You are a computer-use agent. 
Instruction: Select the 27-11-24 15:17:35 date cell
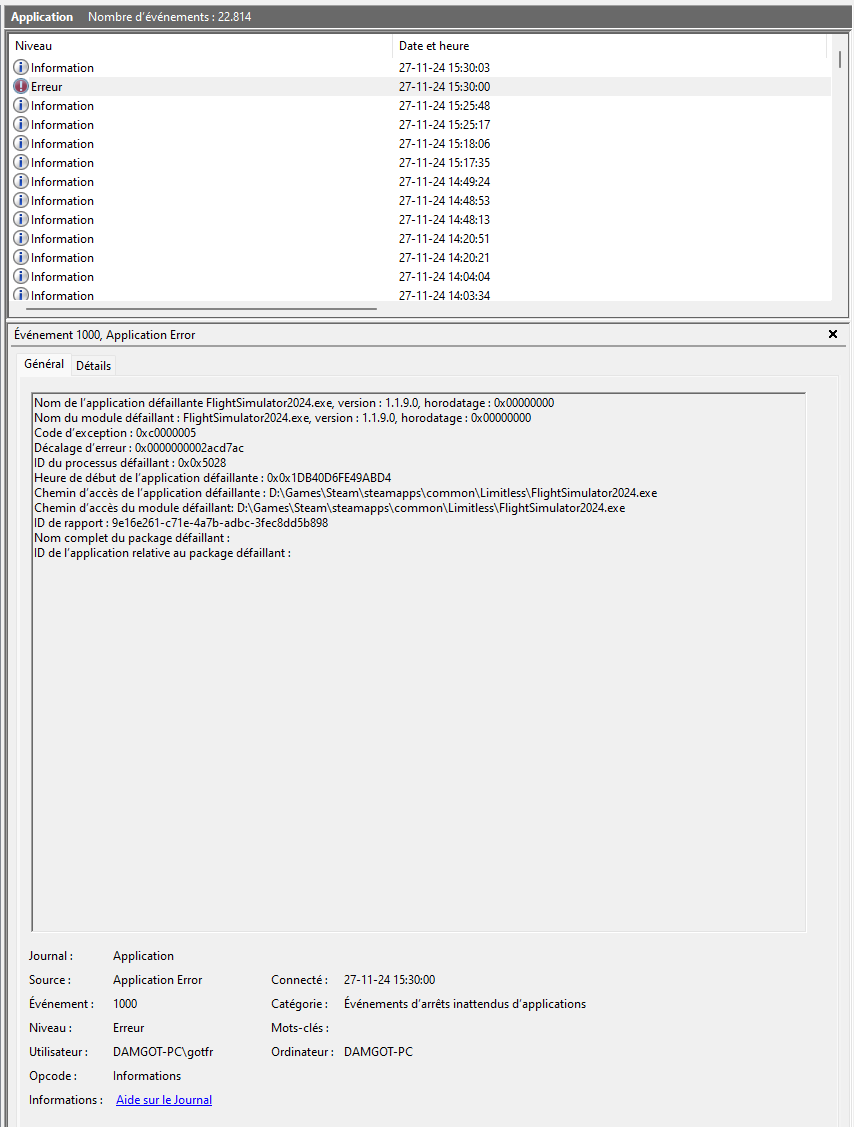tap(444, 163)
